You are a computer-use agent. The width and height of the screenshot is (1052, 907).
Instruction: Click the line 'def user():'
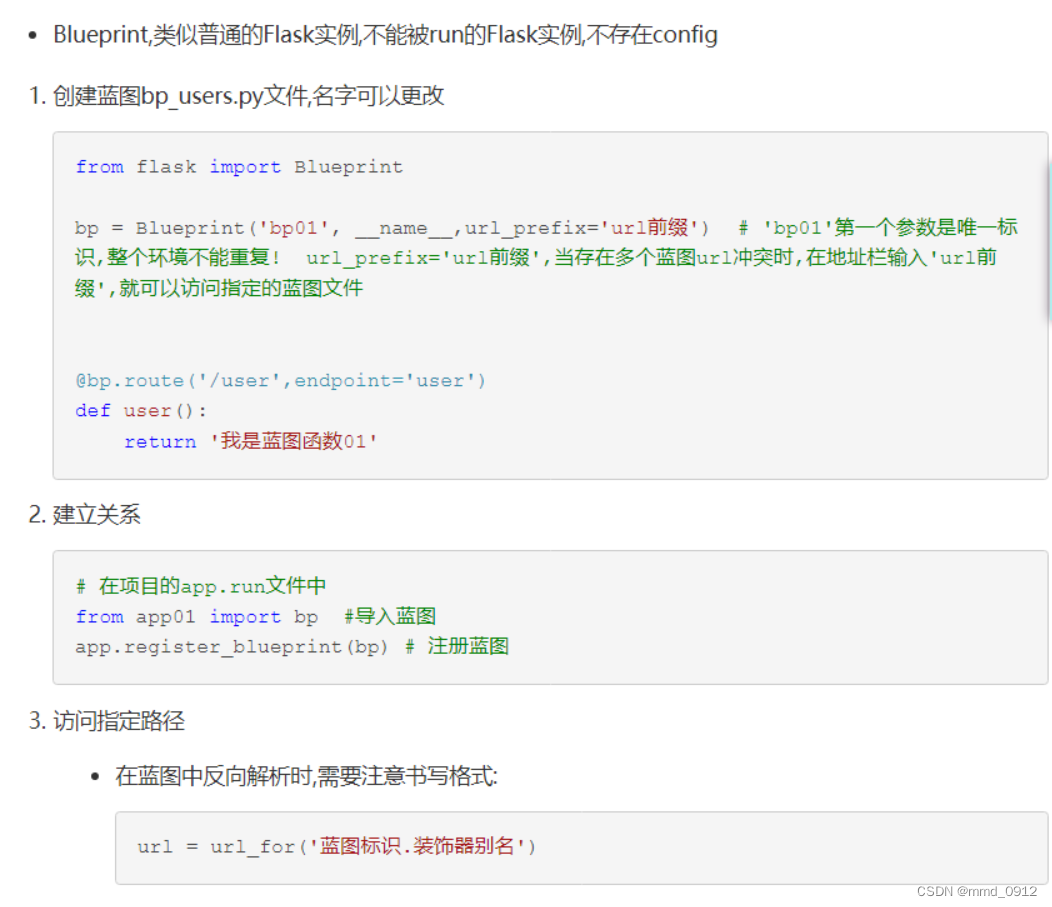(141, 411)
